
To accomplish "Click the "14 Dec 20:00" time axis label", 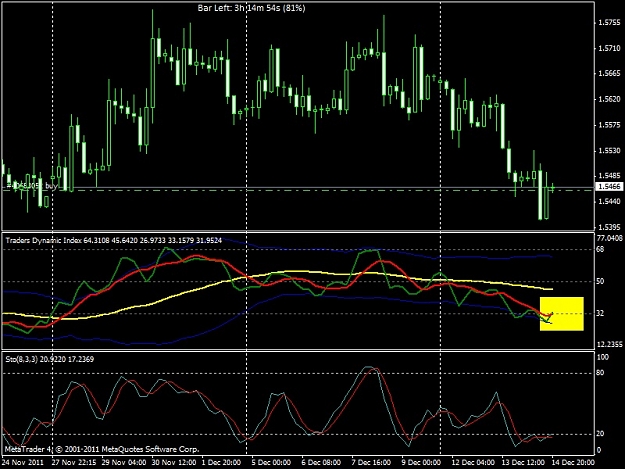I will tap(573, 463).
